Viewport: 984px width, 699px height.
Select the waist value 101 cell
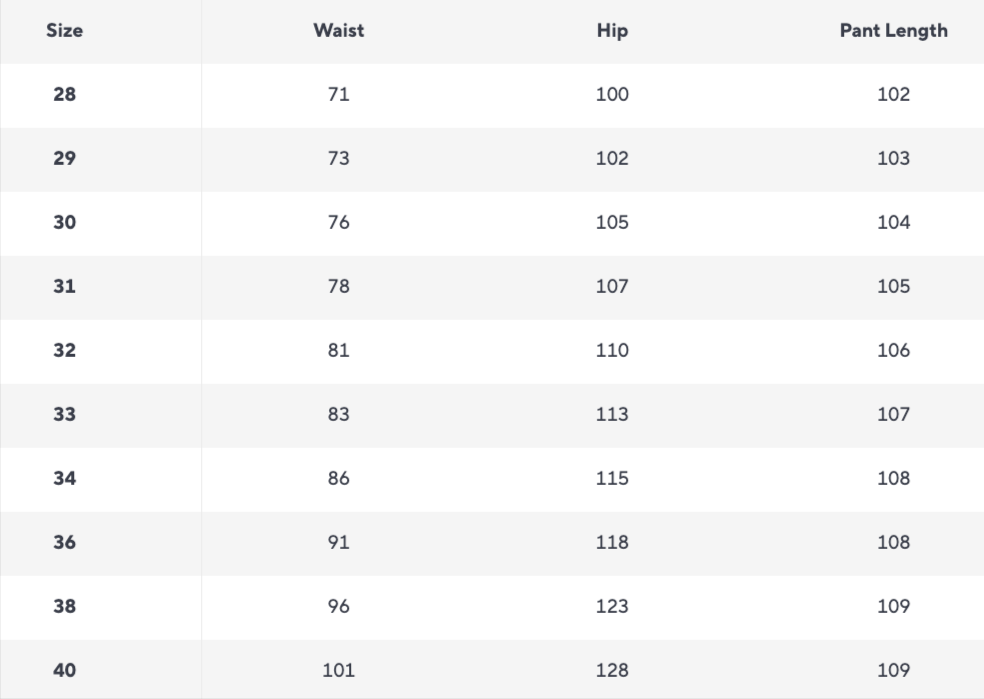click(x=338, y=670)
